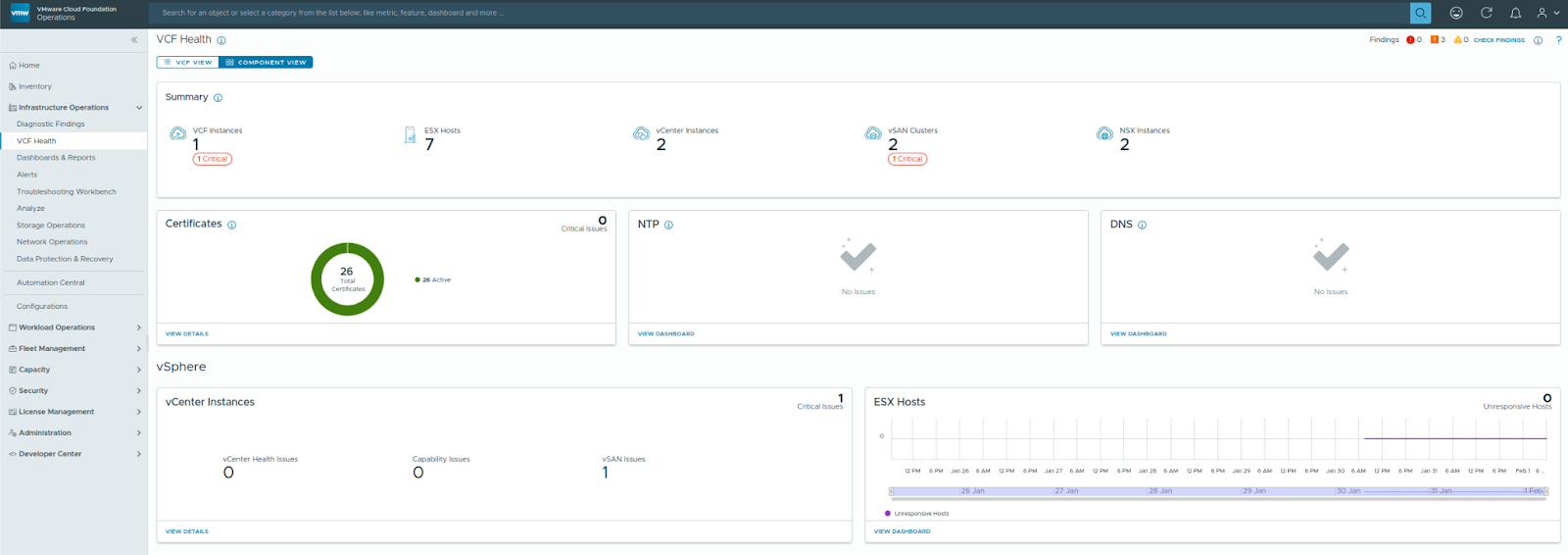Switch to VCF View
This screenshot has height=555, width=1568.
pyautogui.click(x=187, y=62)
